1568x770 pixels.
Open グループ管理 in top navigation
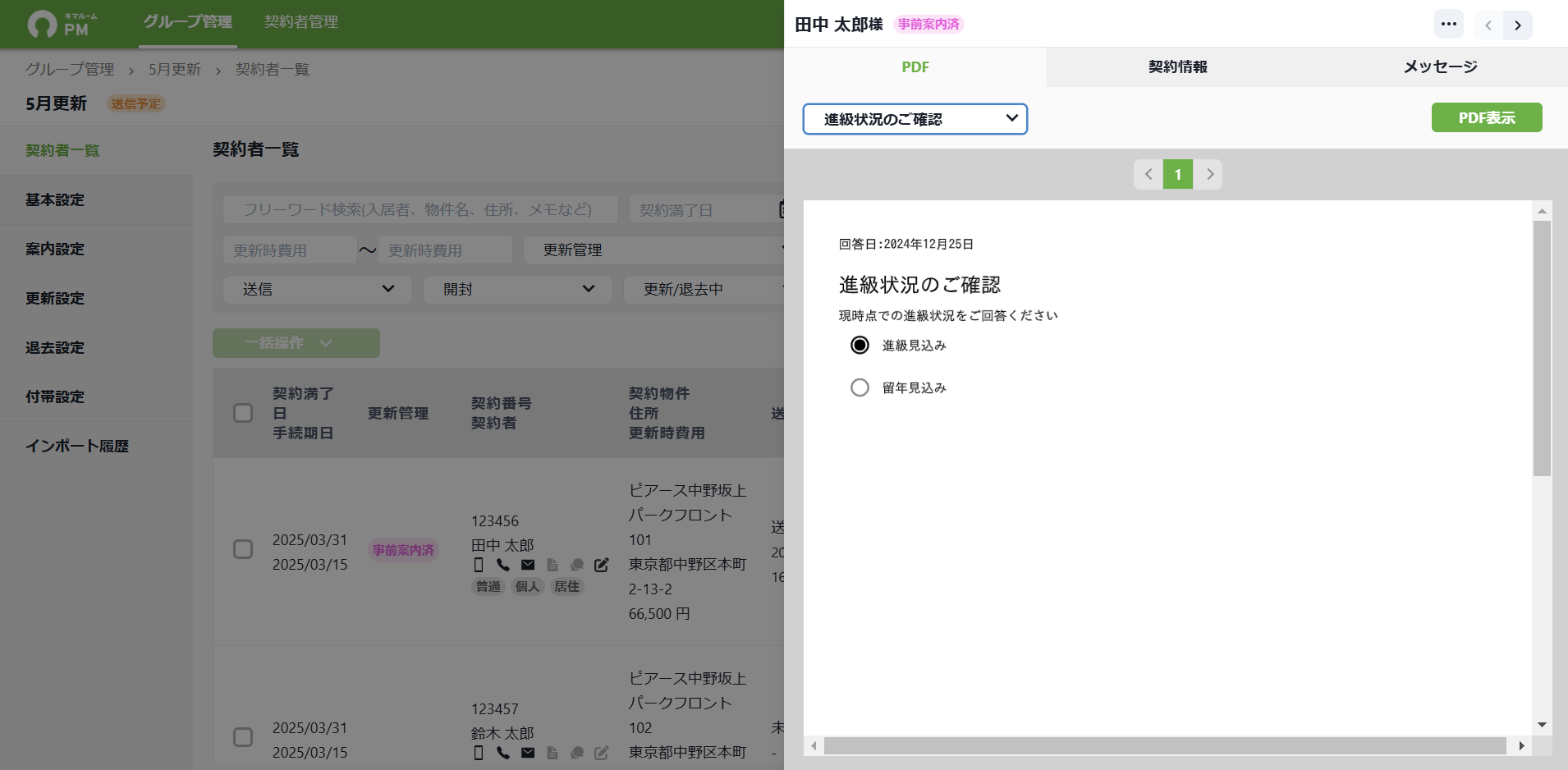click(x=188, y=22)
